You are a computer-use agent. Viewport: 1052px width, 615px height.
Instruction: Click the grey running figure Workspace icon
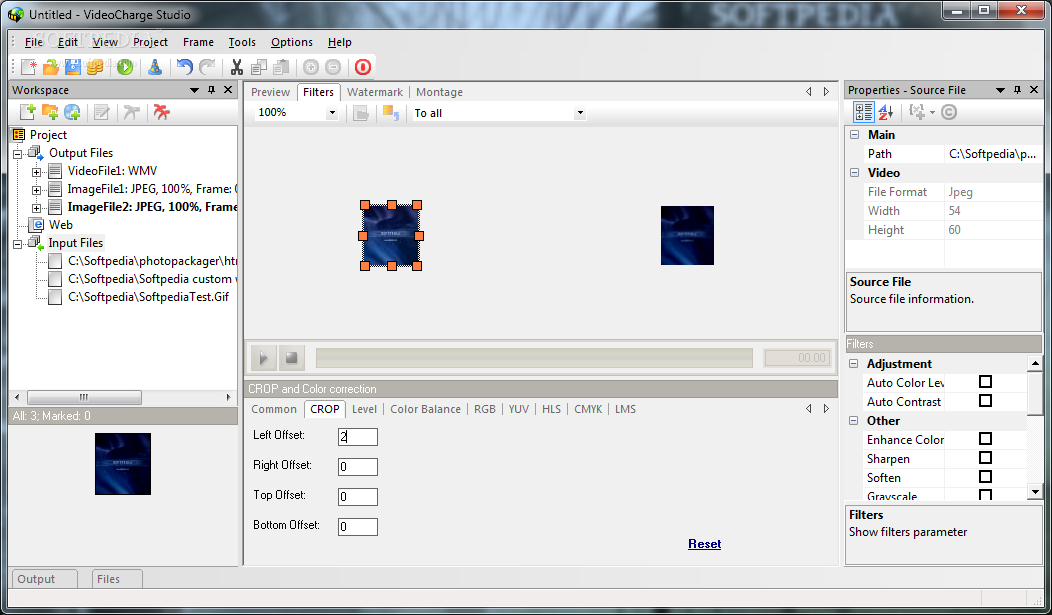tap(132, 112)
